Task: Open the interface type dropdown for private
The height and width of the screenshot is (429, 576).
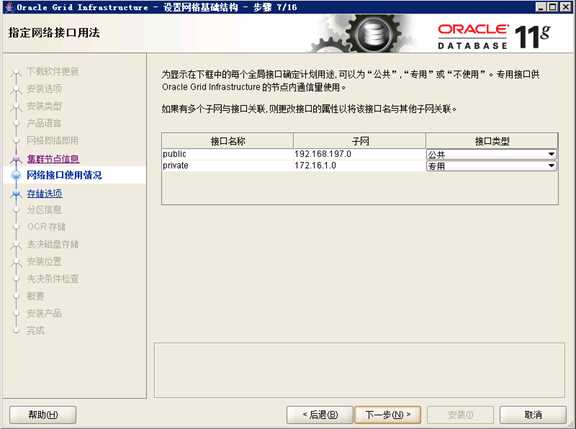Action: pos(491,166)
